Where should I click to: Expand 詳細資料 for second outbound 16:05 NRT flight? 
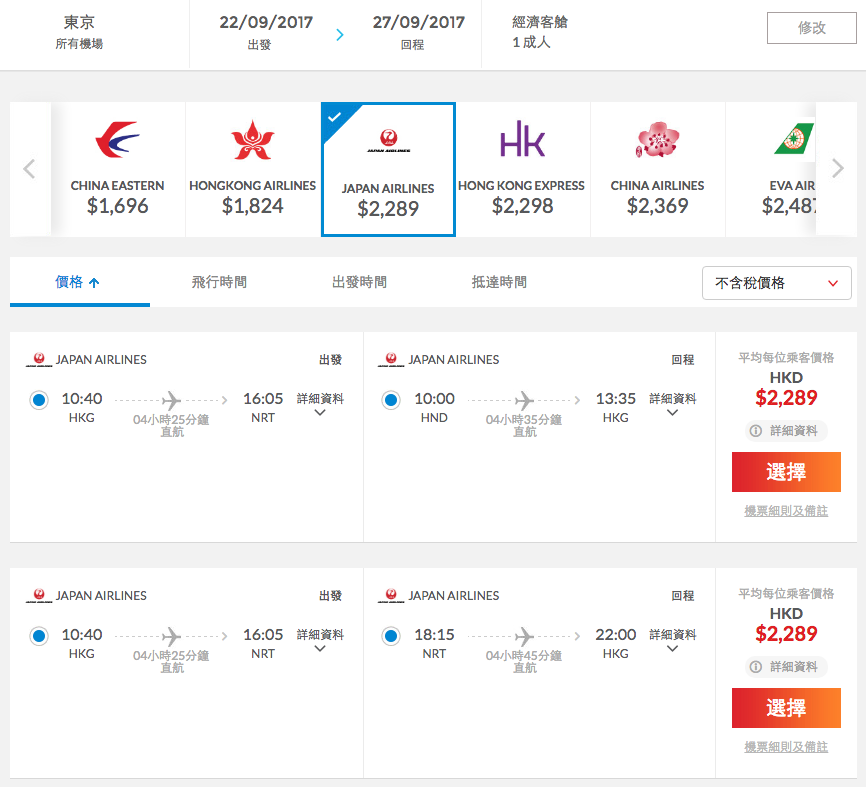pyautogui.click(x=320, y=641)
